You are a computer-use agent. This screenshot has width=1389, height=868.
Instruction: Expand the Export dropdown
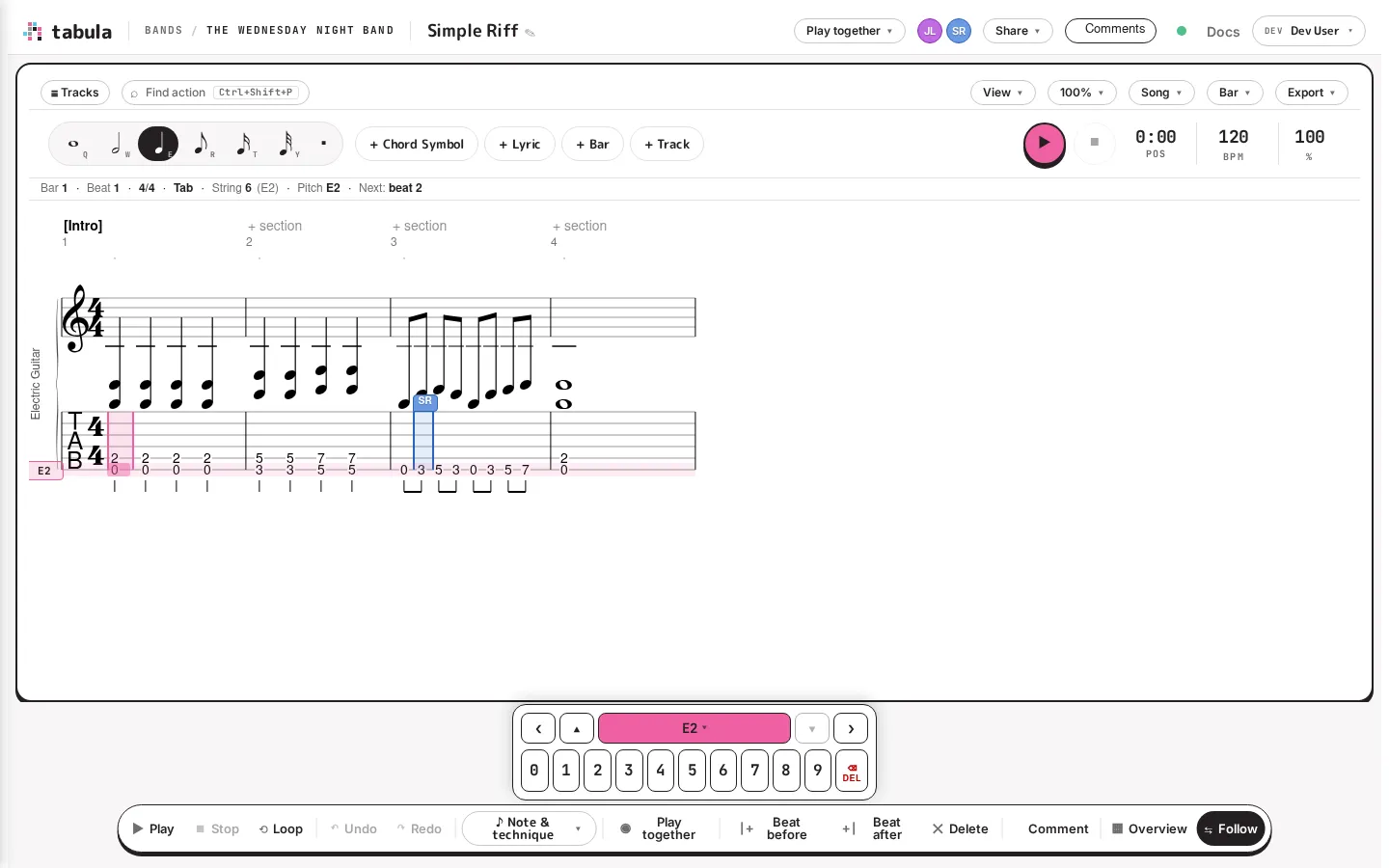pyautogui.click(x=1311, y=93)
